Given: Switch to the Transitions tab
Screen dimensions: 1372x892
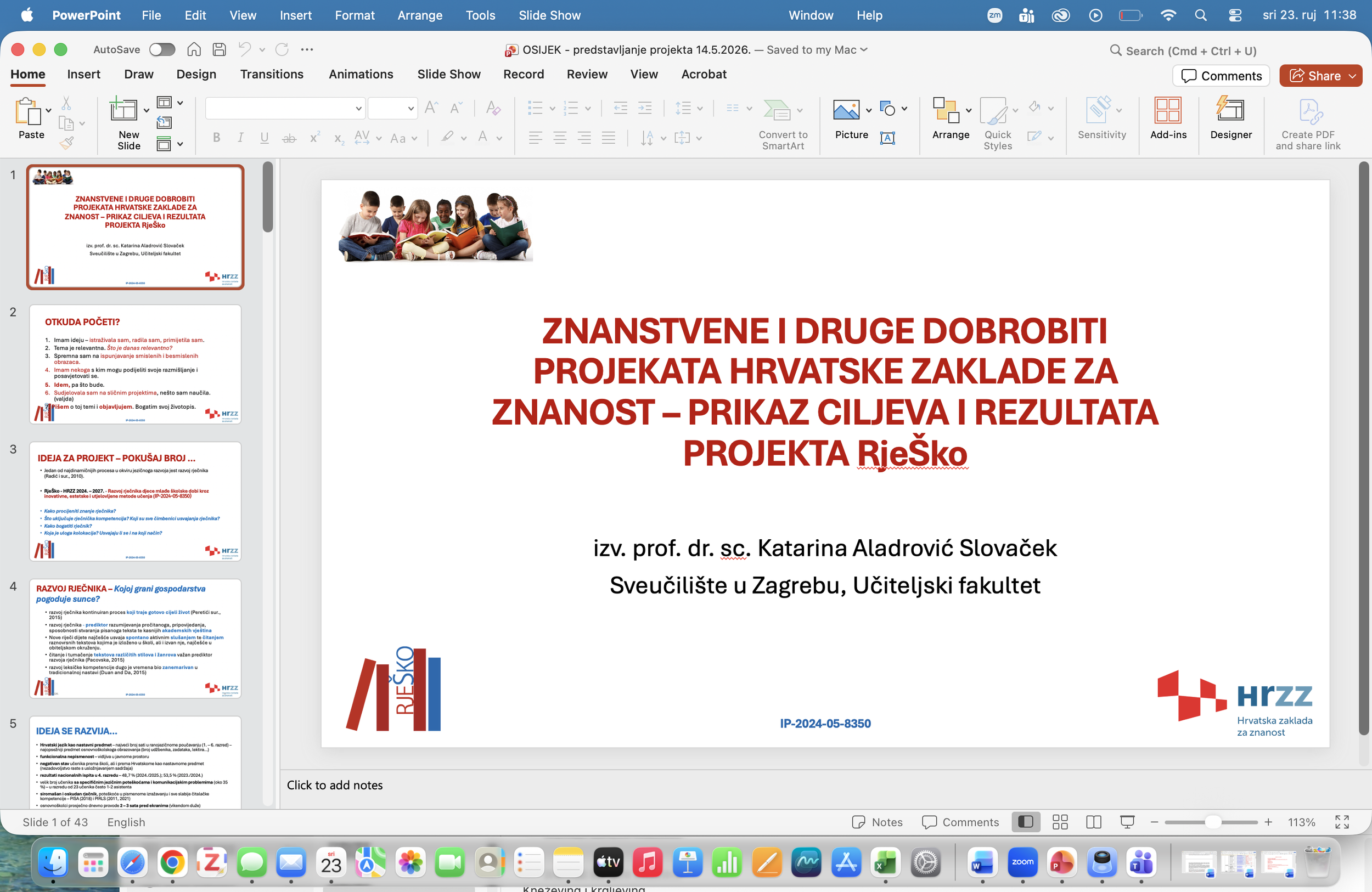Looking at the screenshot, I should click(272, 75).
